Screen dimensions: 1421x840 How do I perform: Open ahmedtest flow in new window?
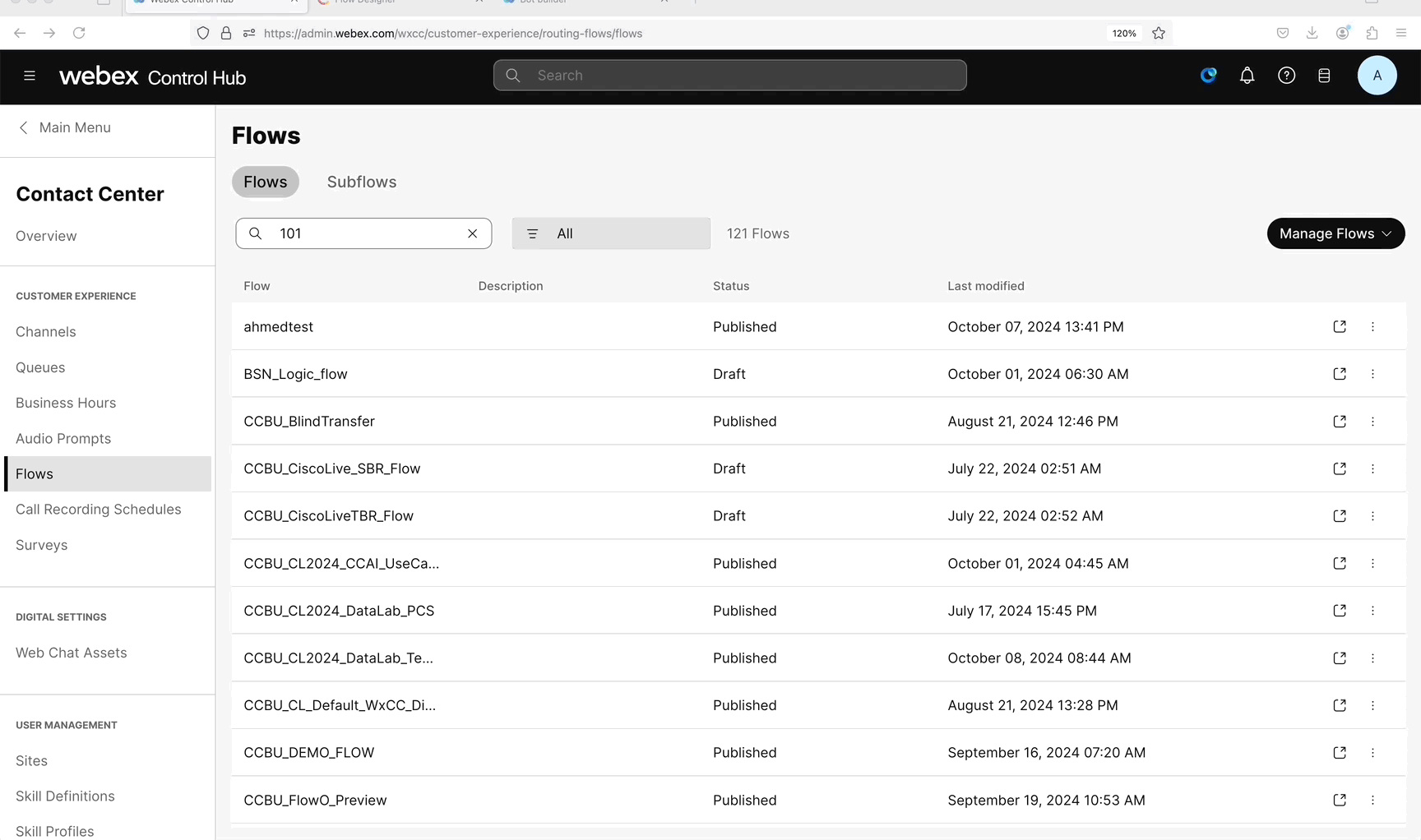click(1339, 326)
